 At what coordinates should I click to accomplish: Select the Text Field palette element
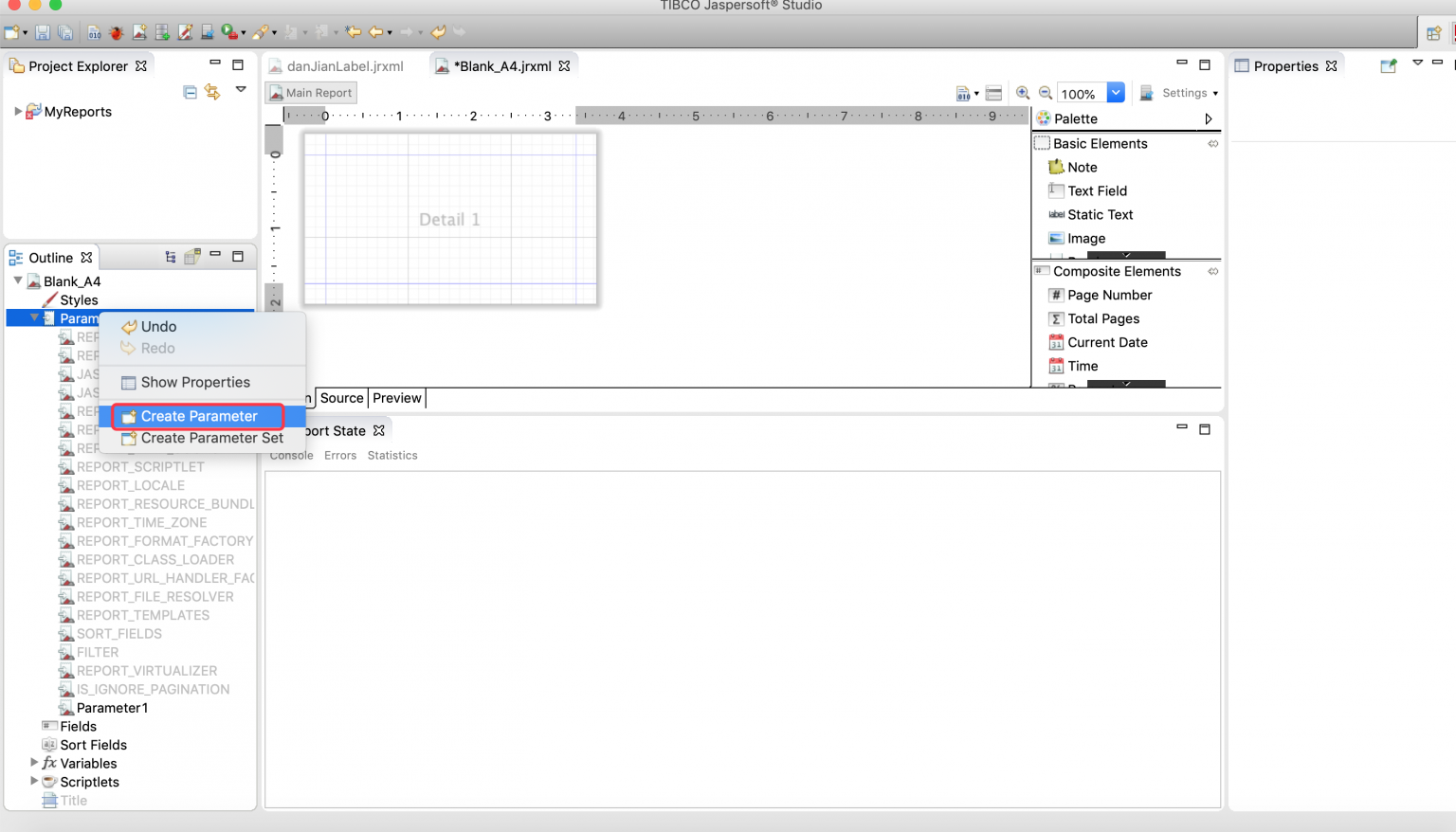pos(1097,190)
